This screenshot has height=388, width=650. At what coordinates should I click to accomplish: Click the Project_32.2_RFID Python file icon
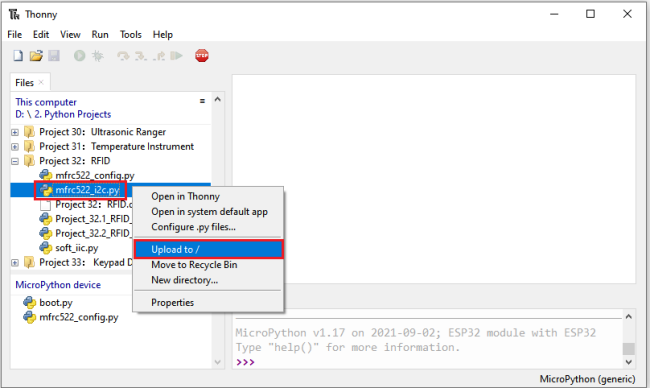[x=46, y=233]
